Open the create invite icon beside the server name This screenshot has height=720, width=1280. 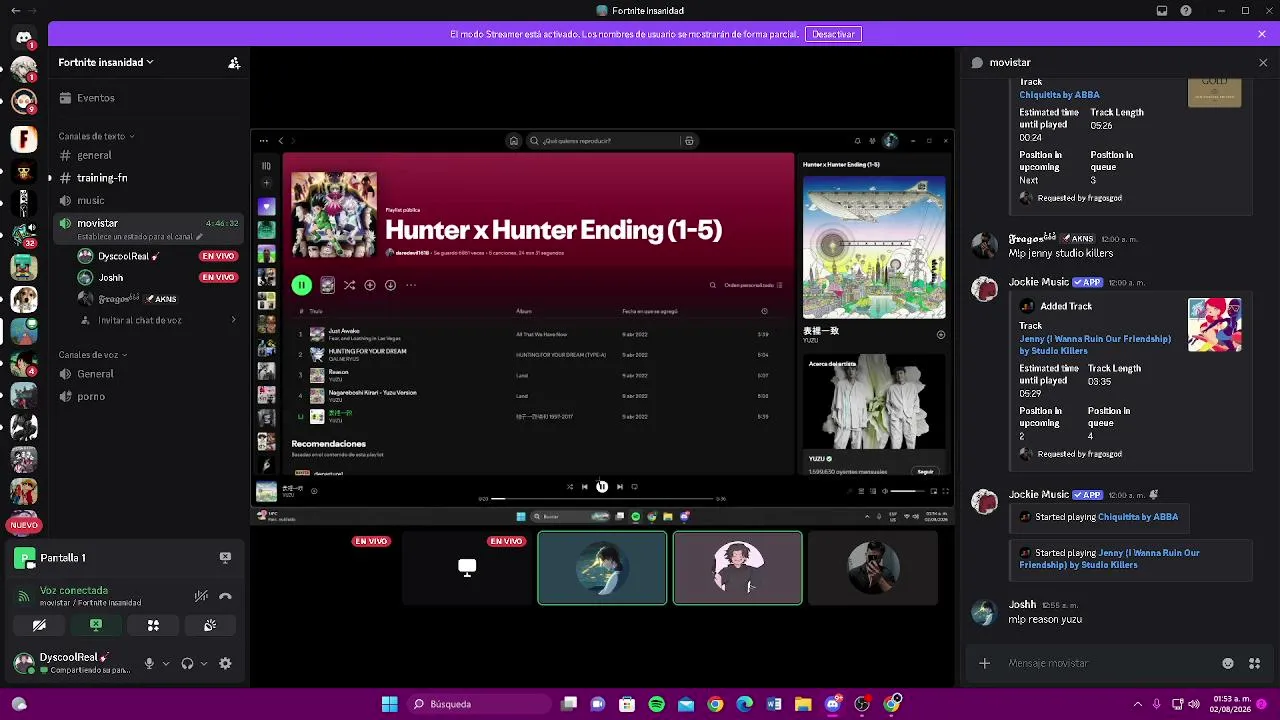point(234,63)
